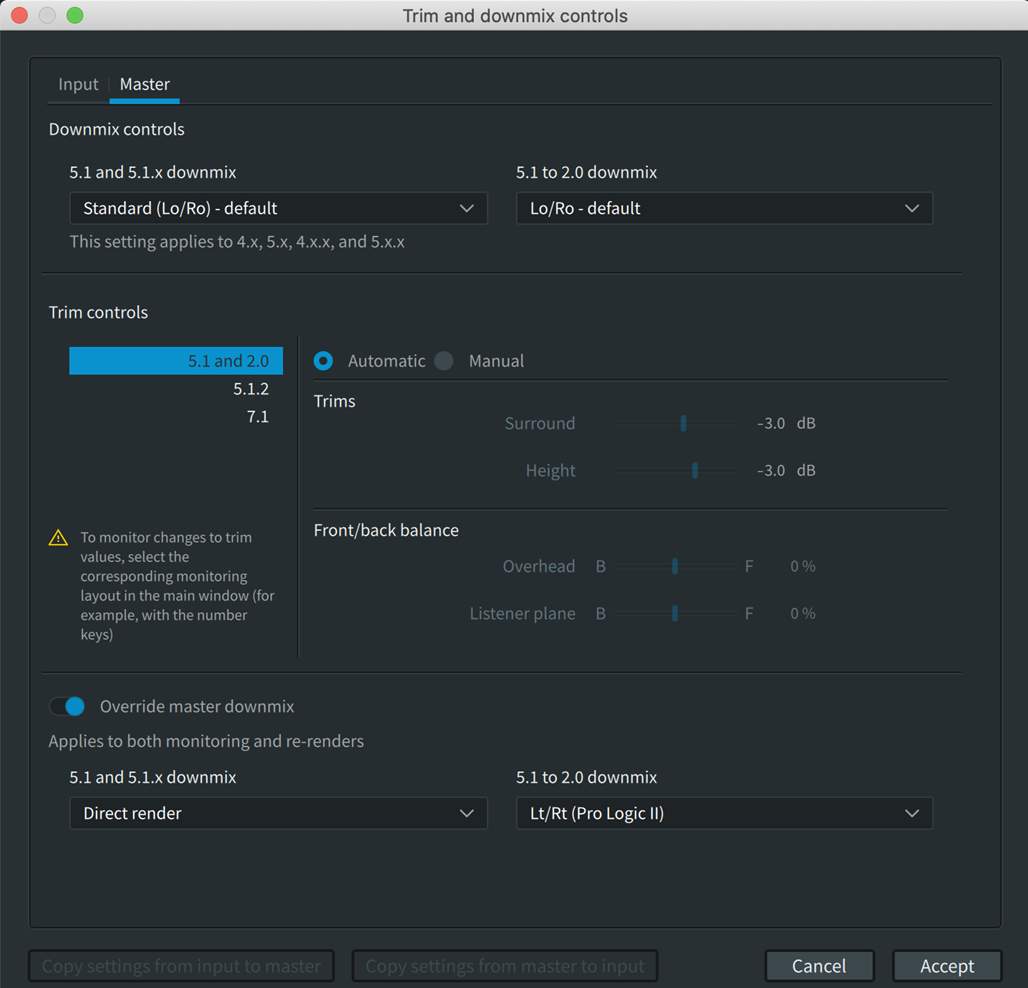The width and height of the screenshot is (1028, 988).
Task: Open the Lt/Rt (Pro Logic II) dropdown
Action: (724, 813)
